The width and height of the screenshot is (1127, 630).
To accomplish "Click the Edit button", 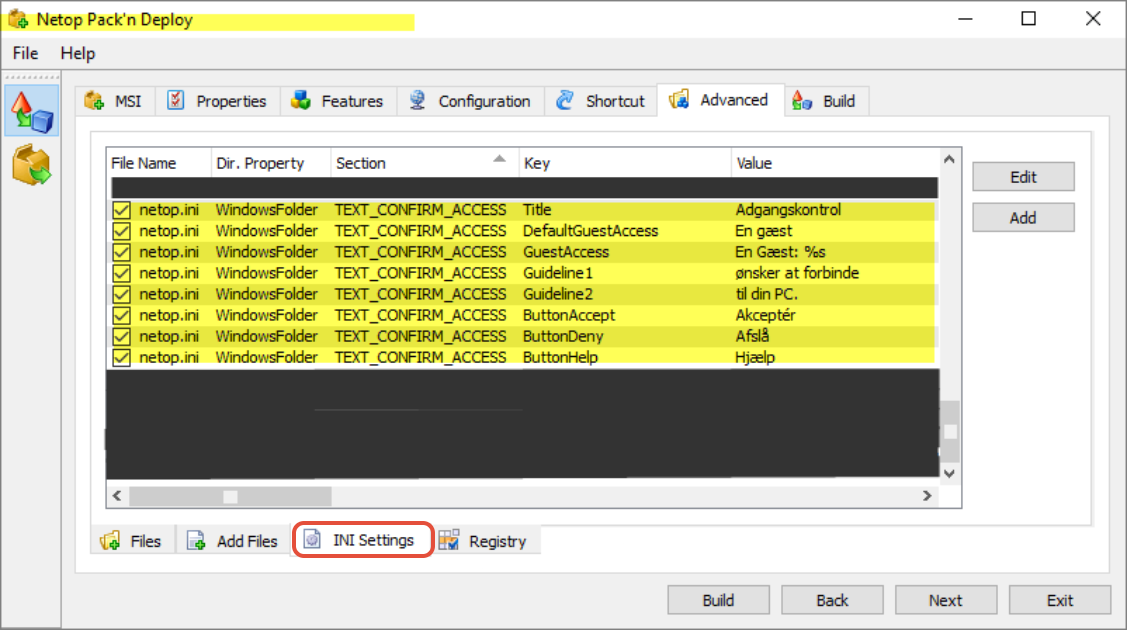I will [1024, 177].
